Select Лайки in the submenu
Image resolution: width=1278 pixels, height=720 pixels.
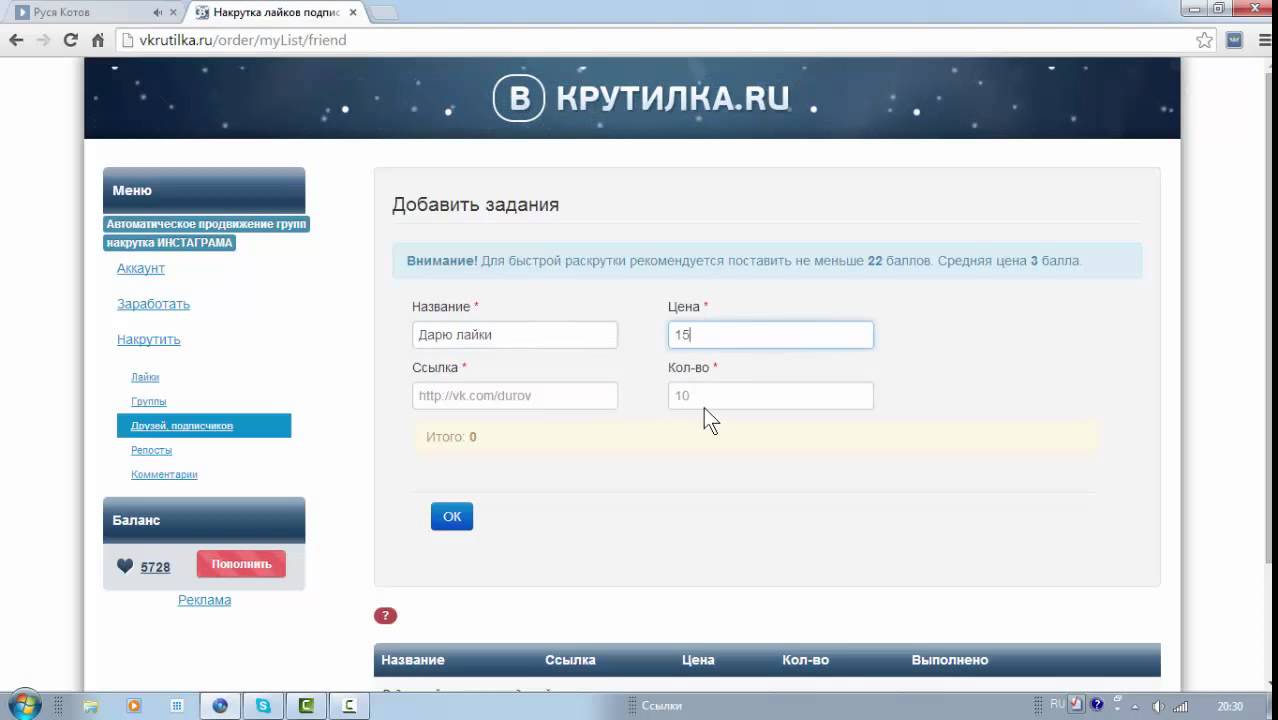pos(145,377)
